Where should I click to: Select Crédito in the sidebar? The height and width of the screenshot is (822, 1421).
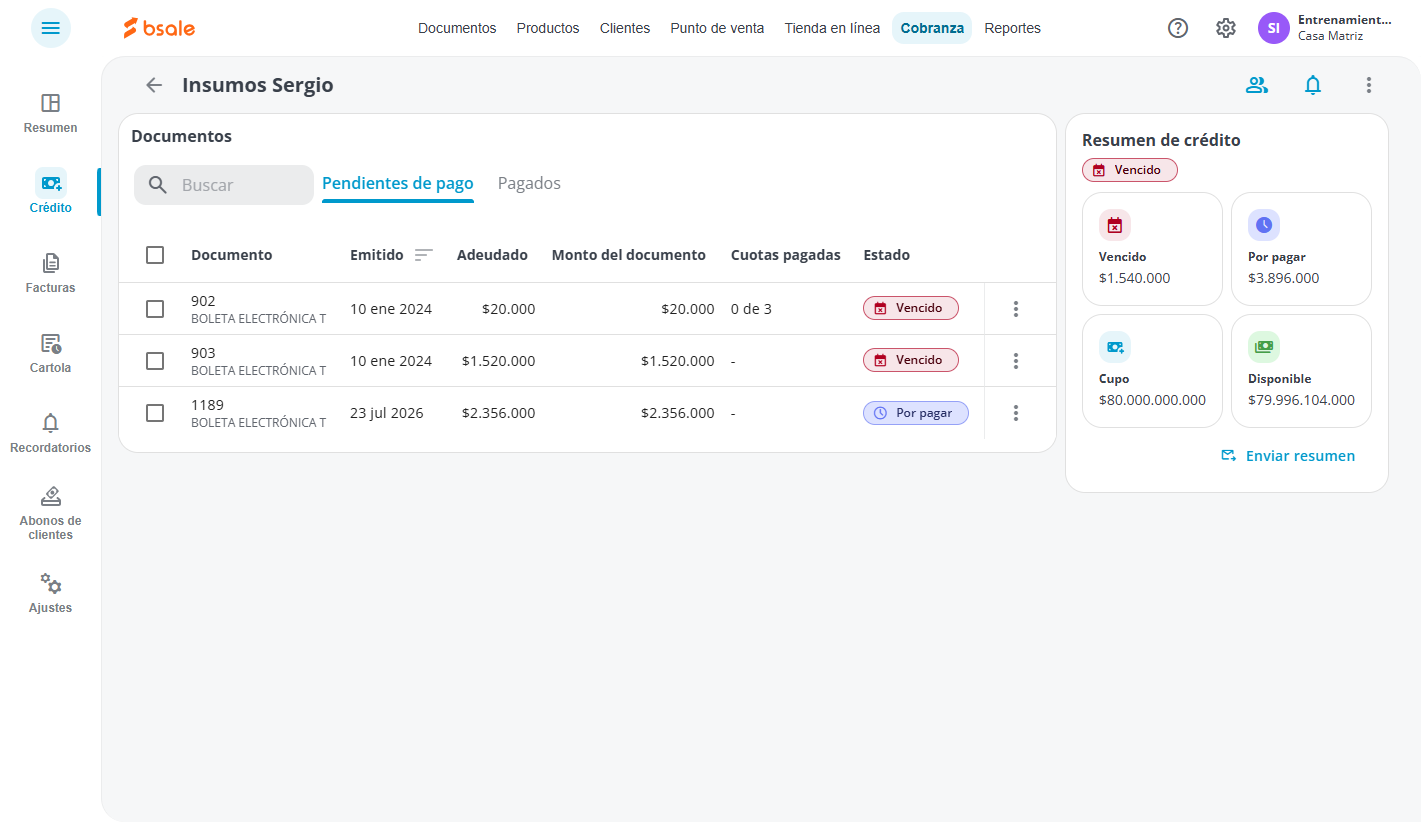[x=51, y=192]
